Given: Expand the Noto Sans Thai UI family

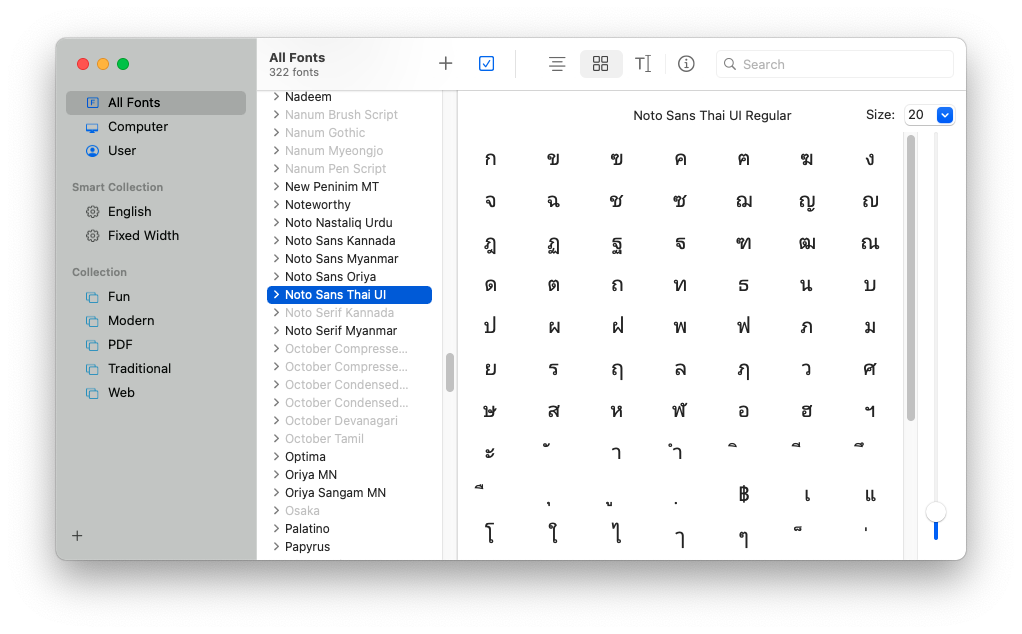Looking at the screenshot, I should [x=276, y=295].
